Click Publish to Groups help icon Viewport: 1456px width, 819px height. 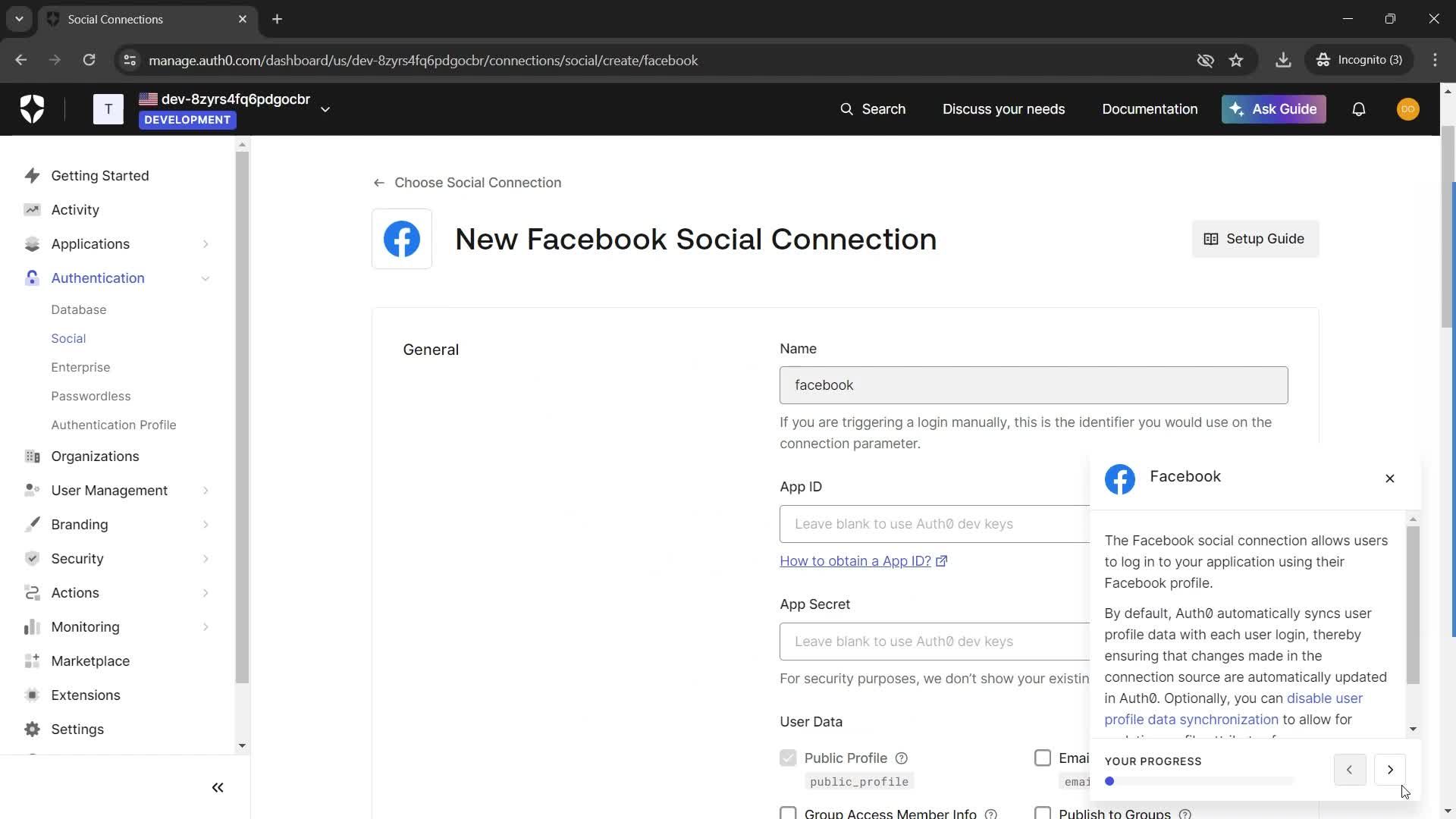1185,814
